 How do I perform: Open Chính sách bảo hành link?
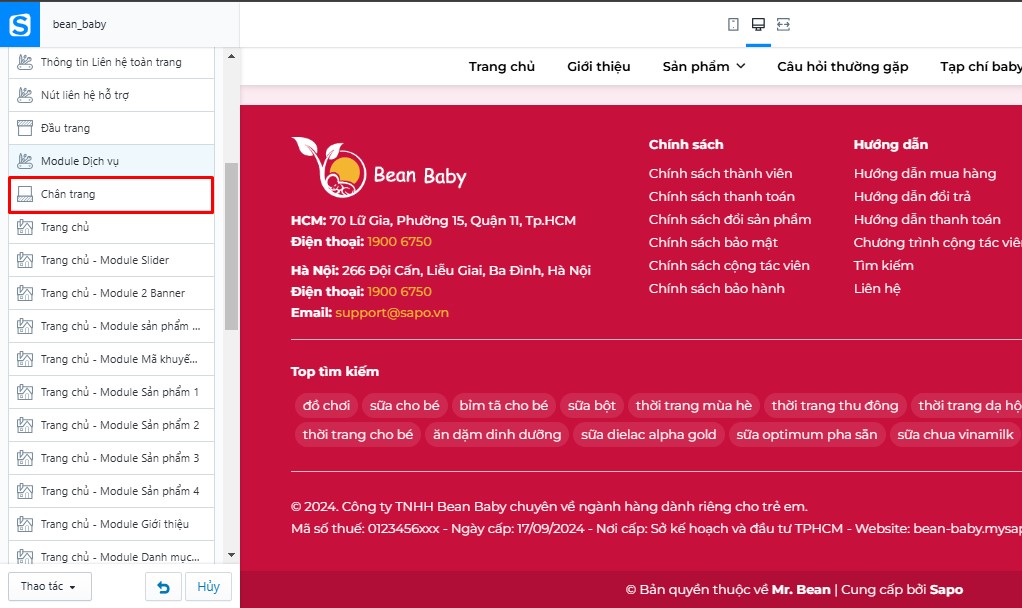(716, 289)
